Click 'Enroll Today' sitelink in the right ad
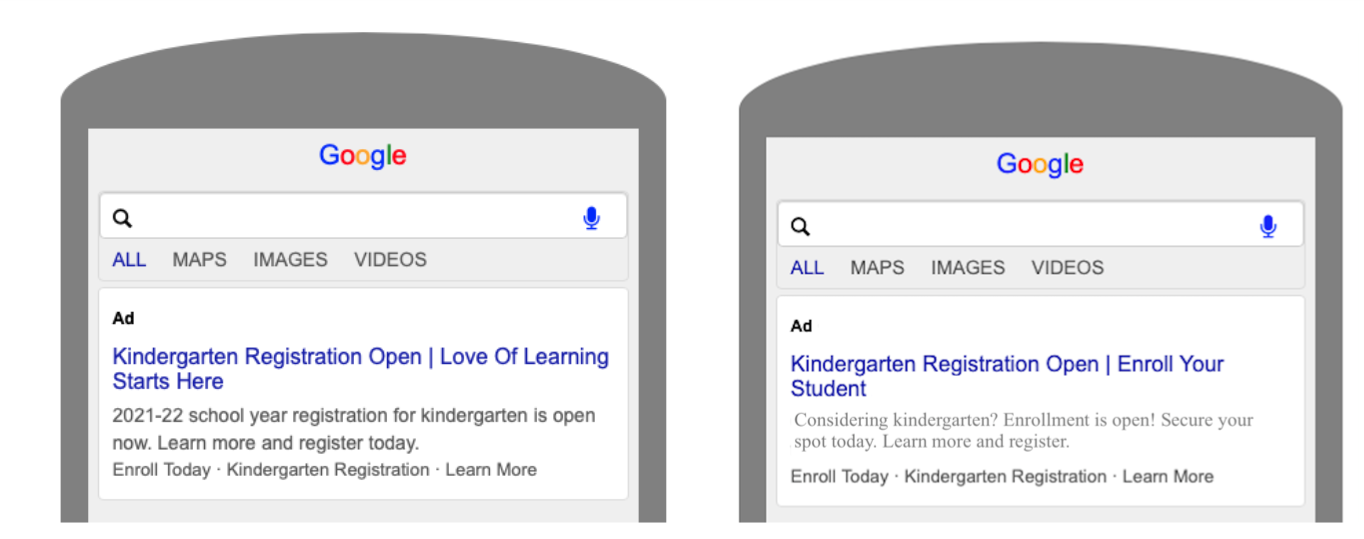This screenshot has width=1364, height=539. 839,477
